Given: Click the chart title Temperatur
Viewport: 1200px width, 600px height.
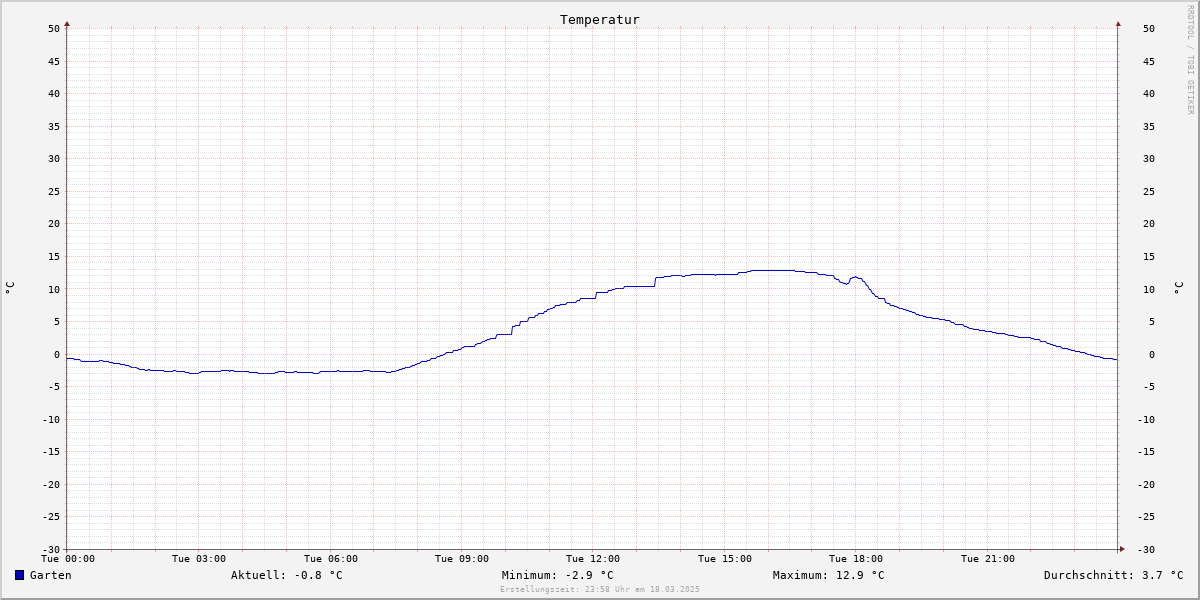Looking at the screenshot, I should tap(600, 20).
